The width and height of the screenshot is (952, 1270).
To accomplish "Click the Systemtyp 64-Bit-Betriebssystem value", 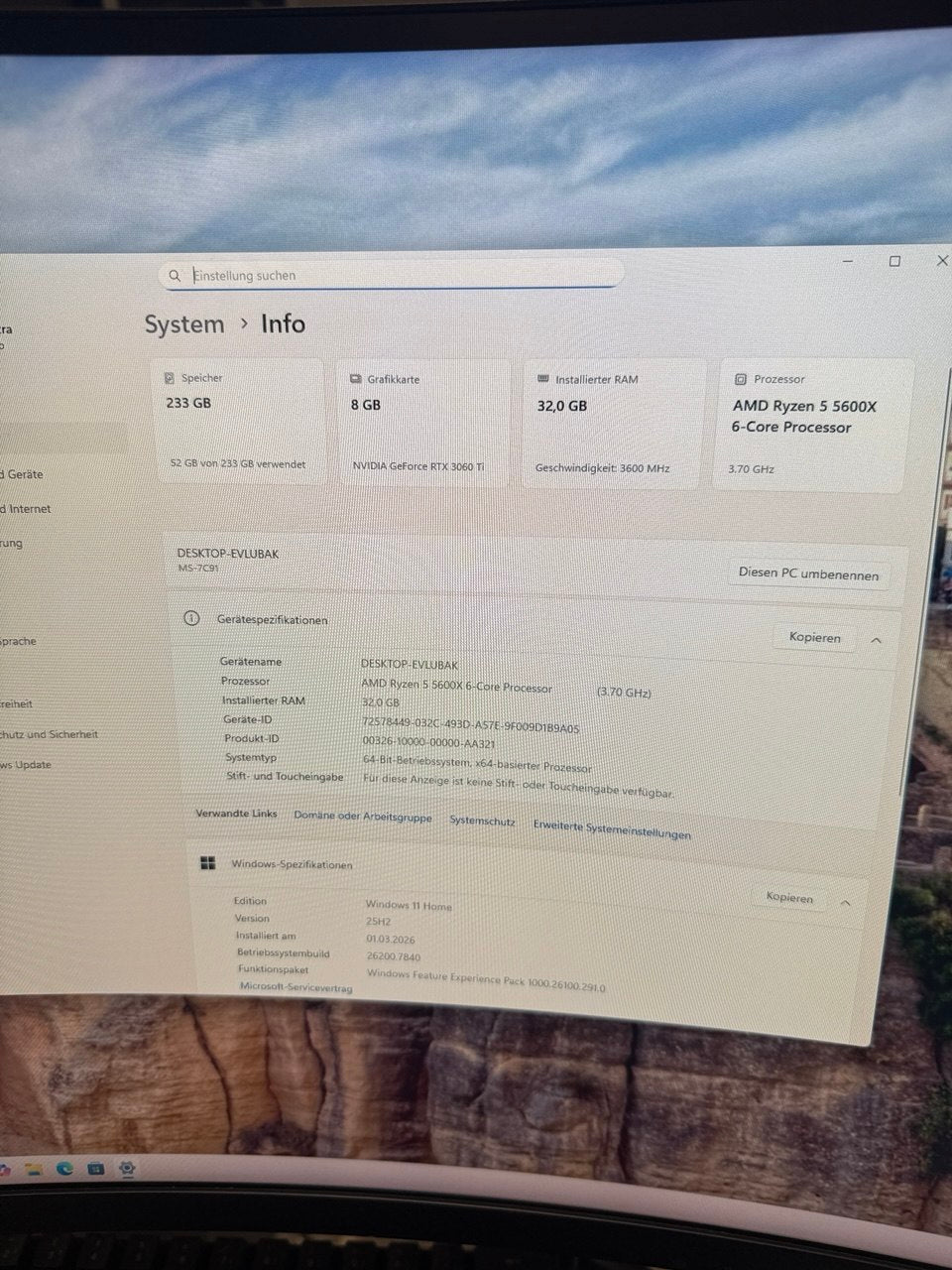I will [x=477, y=763].
